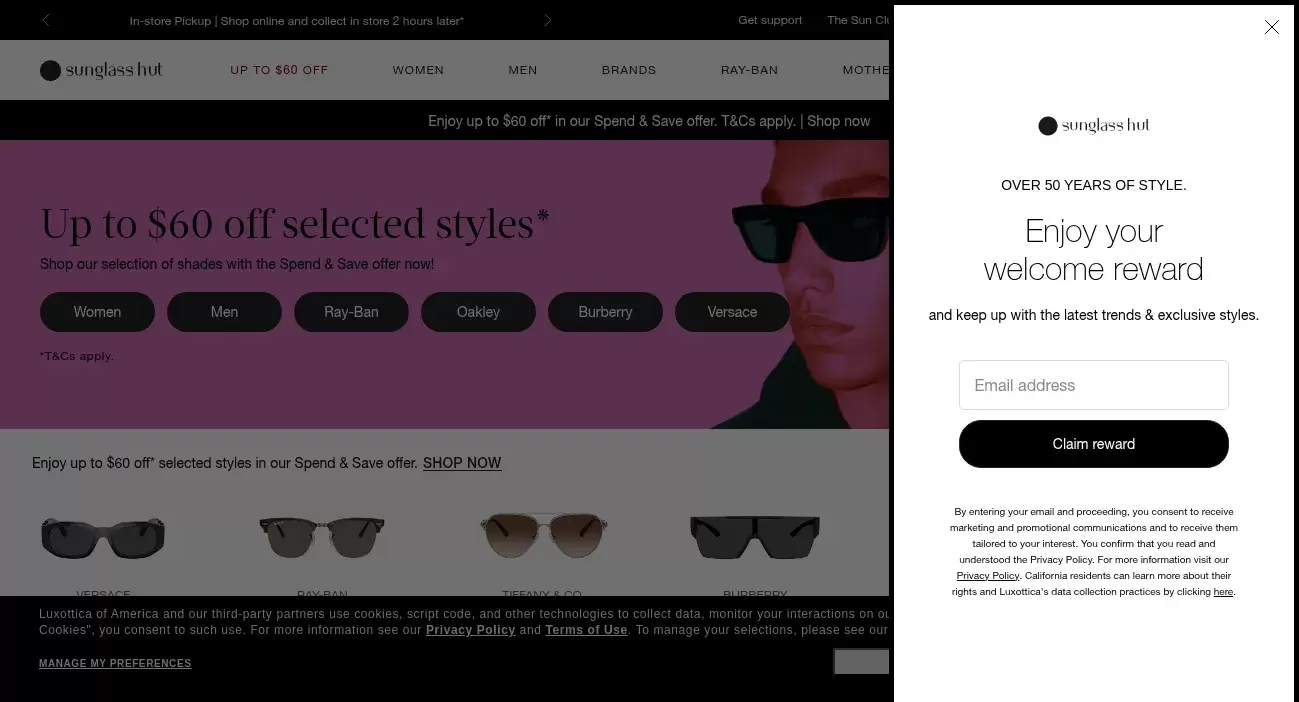Click the SHOP NOW link
Image resolution: width=1299 pixels, height=702 pixels.
pos(462,463)
